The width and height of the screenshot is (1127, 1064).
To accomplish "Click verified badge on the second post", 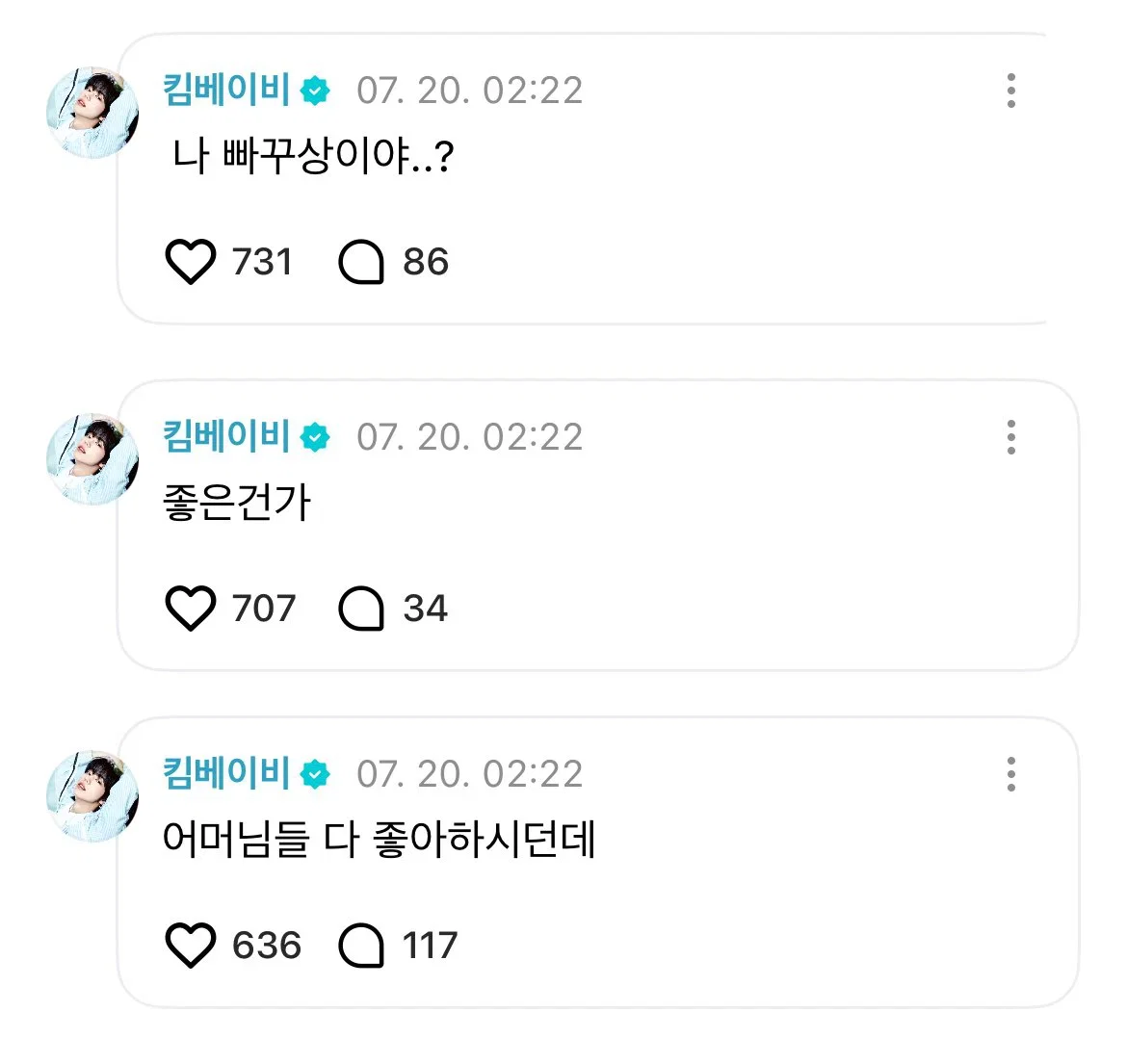I will click(315, 437).
